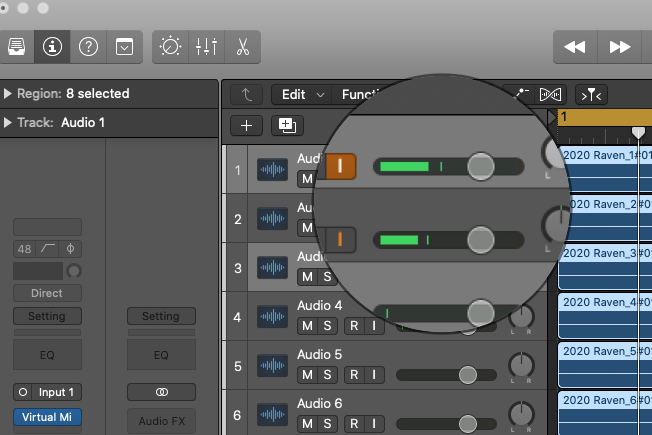This screenshot has width=652, height=435.
Task: Open Quick Help question mark button
Action: click(x=88, y=47)
